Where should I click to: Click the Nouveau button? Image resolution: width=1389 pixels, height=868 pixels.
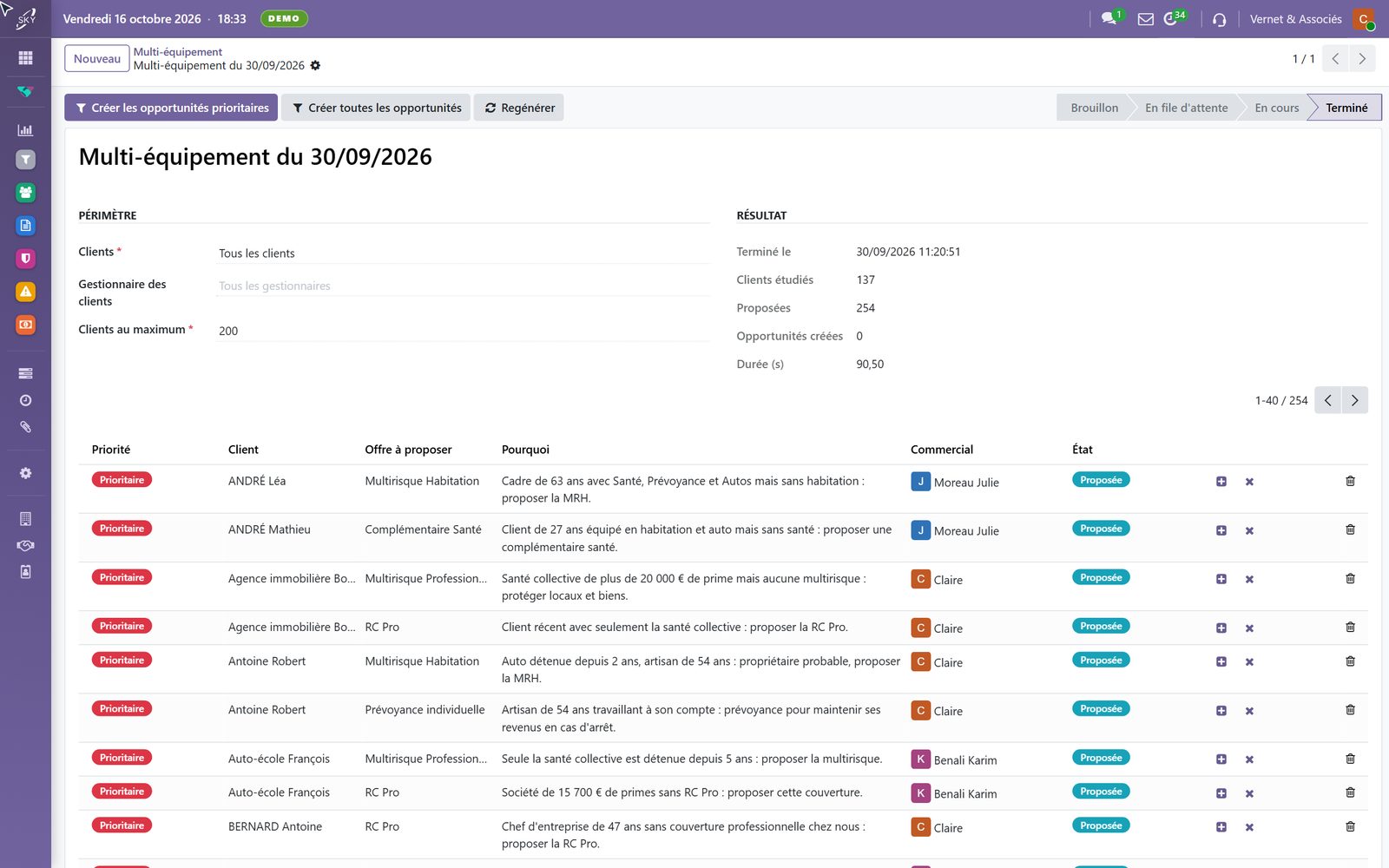coord(97,59)
